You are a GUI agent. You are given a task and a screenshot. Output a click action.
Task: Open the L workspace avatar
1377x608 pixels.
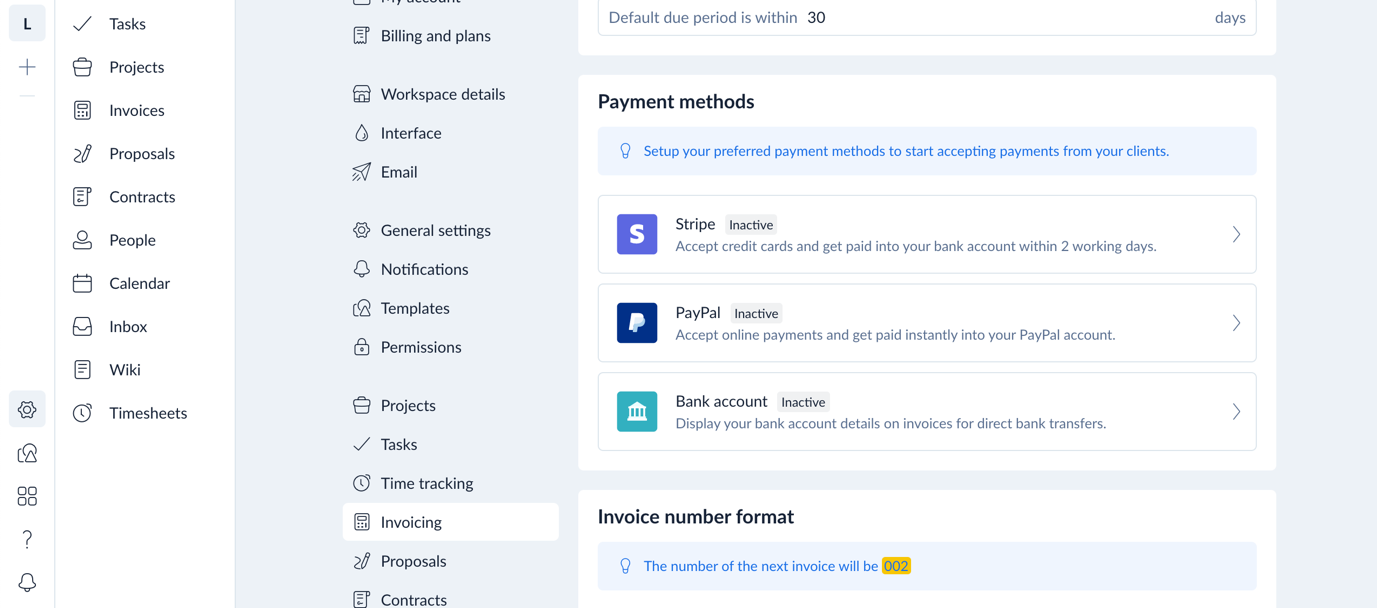click(27, 24)
